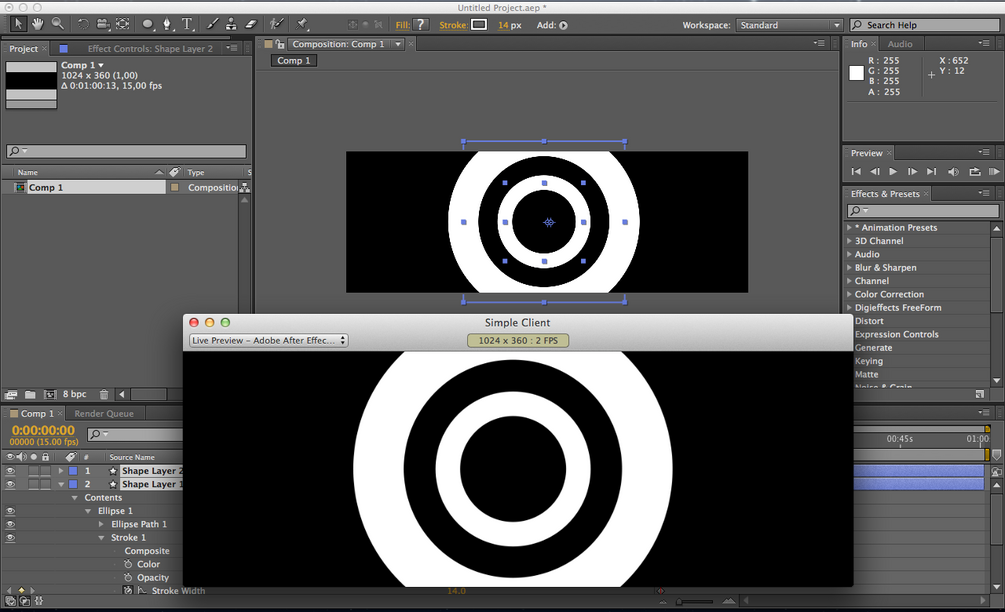Open the Info panel options menu

[x=984, y=44]
